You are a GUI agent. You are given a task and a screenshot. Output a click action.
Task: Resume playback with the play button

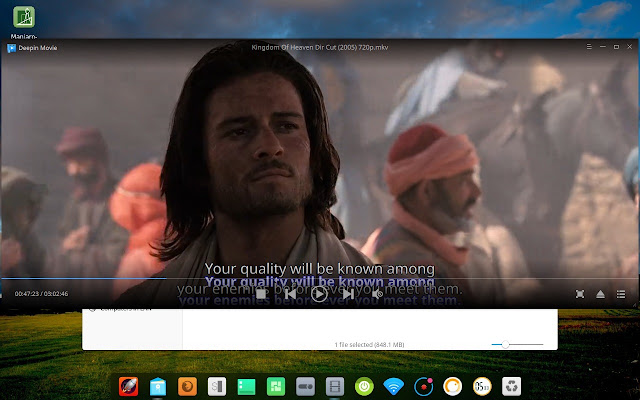coord(319,294)
